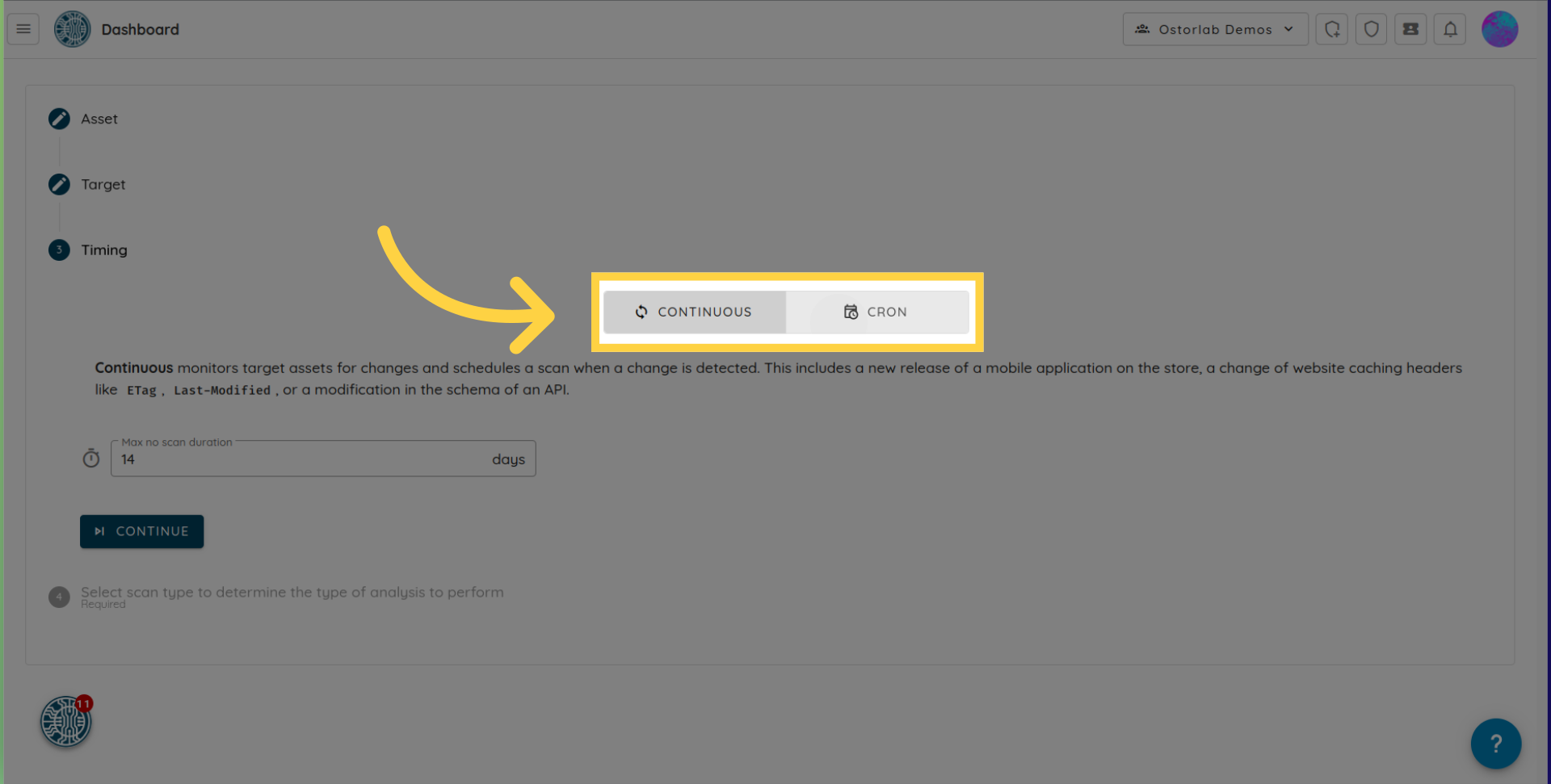
Task: Open the Ostorlab Demos organization dropdown
Action: click(1214, 29)
